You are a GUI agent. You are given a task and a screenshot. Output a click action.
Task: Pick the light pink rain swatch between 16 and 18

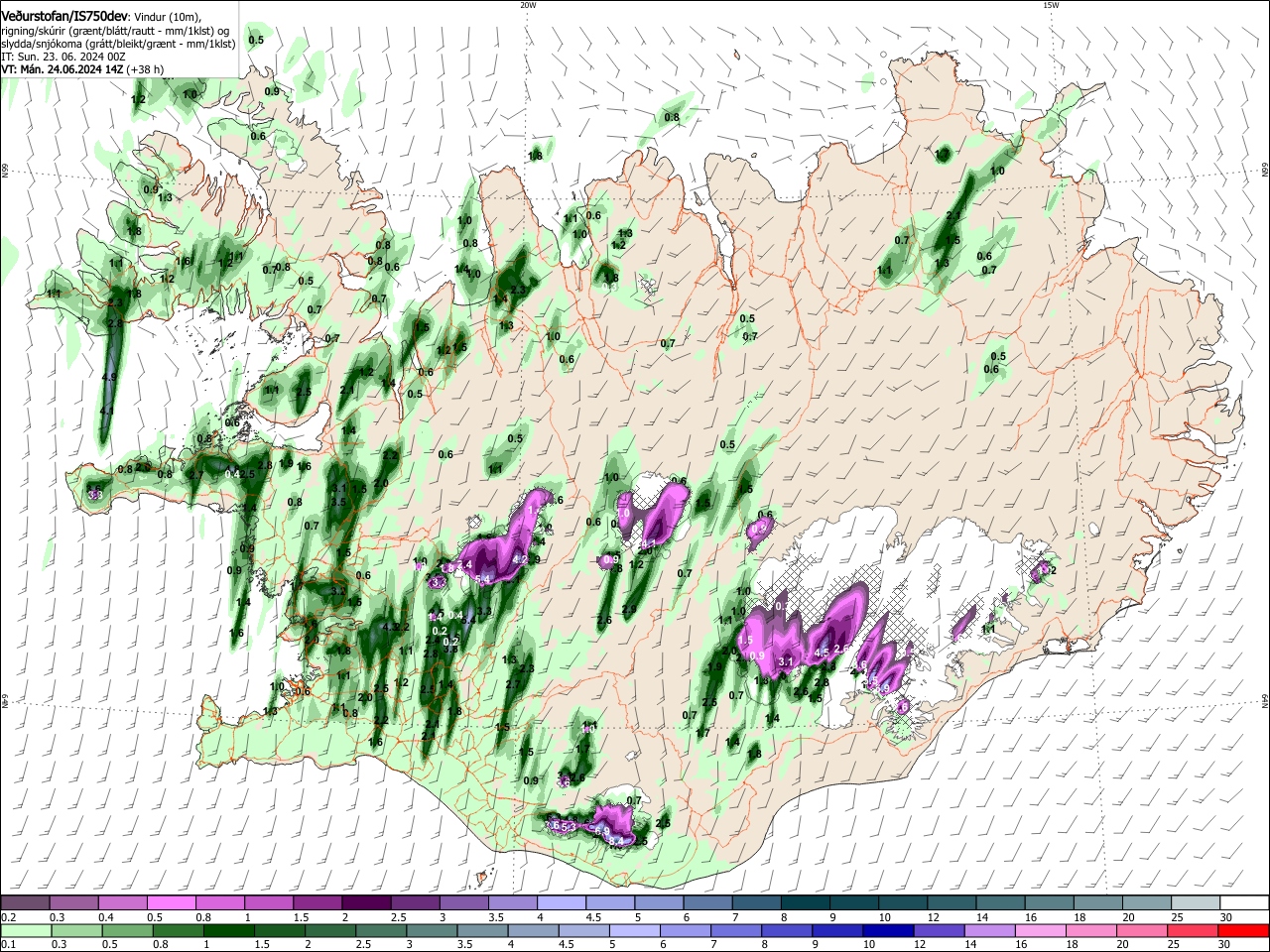coord(1039,930)
